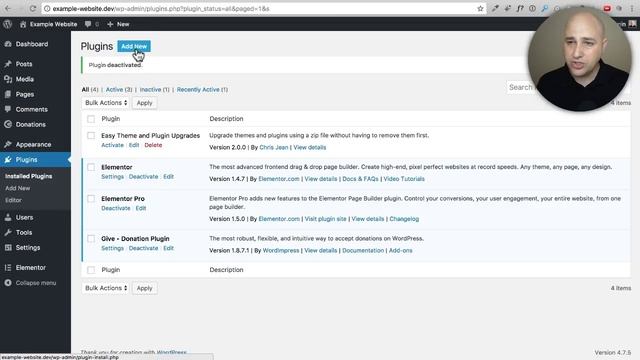640x360 pixels.
Task: Click the top Apply button
Action: coord(144,103)
